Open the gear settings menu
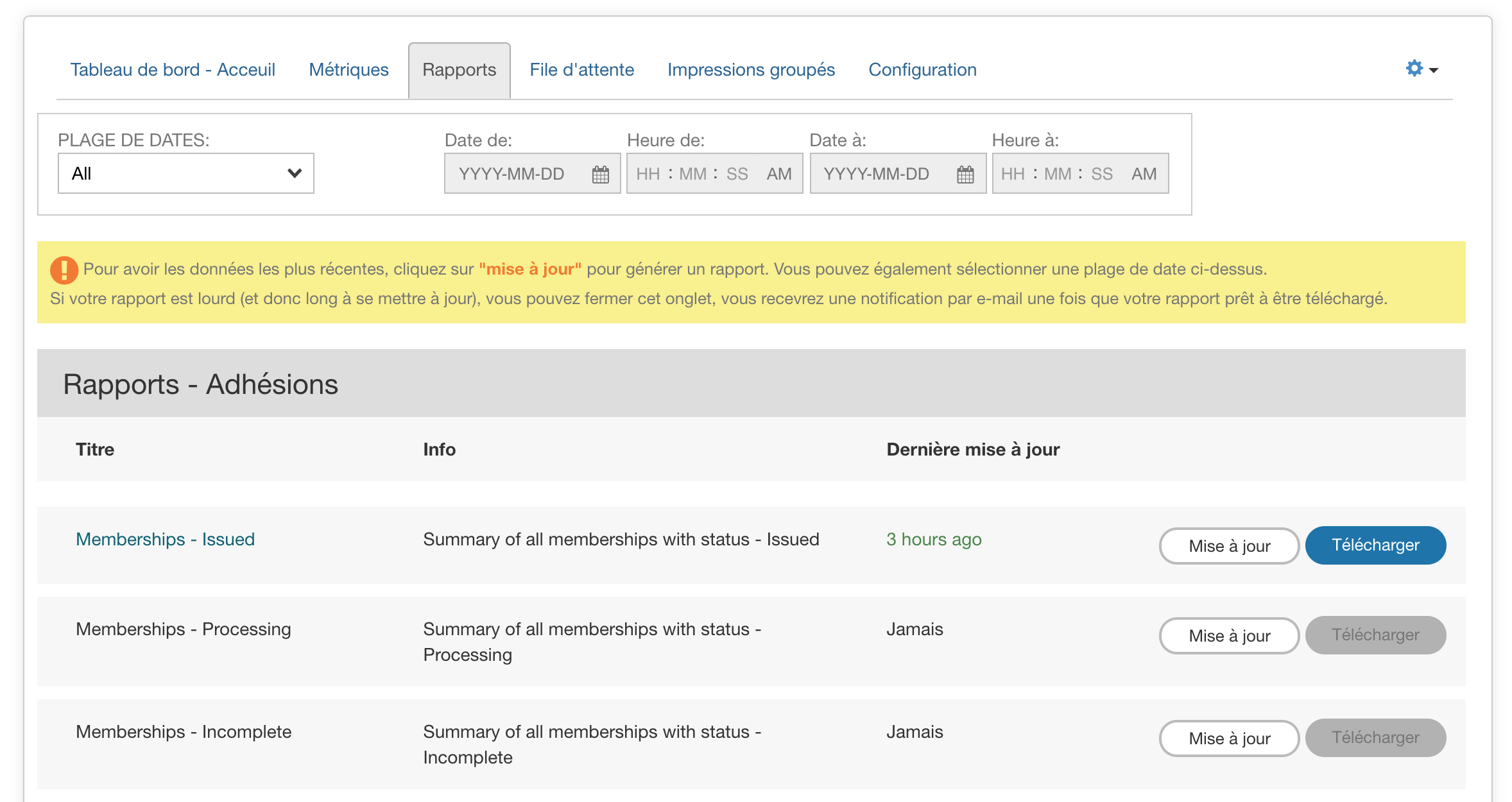 click(x=1414, y=69)
